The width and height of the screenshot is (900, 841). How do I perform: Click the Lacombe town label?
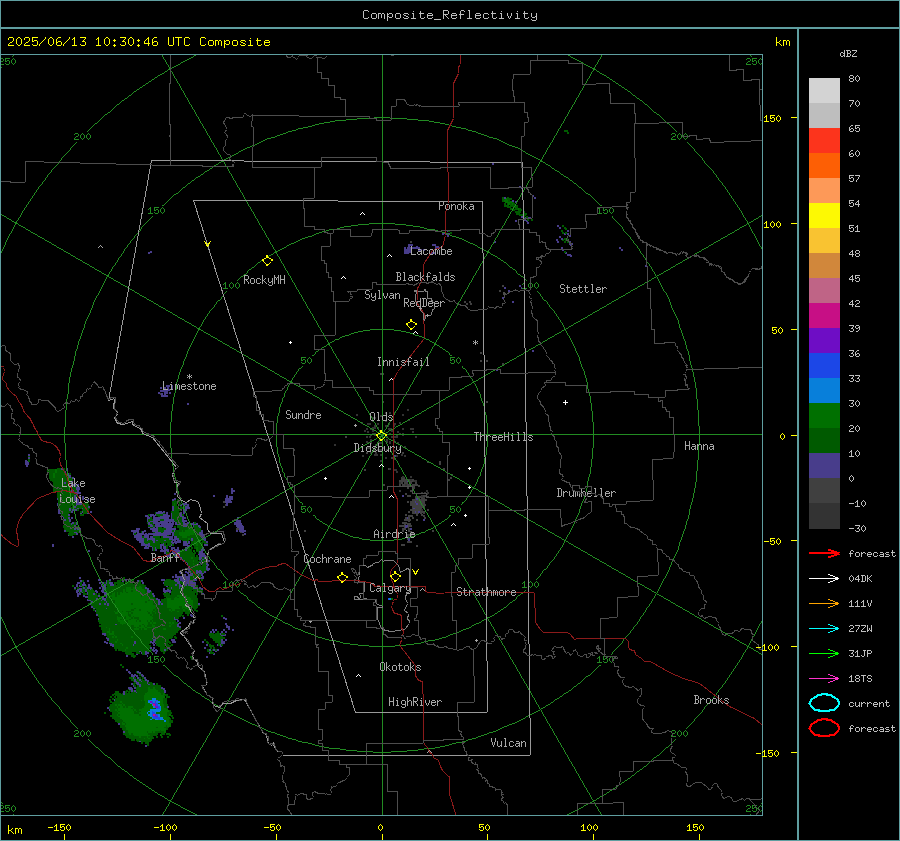[431, 251]
